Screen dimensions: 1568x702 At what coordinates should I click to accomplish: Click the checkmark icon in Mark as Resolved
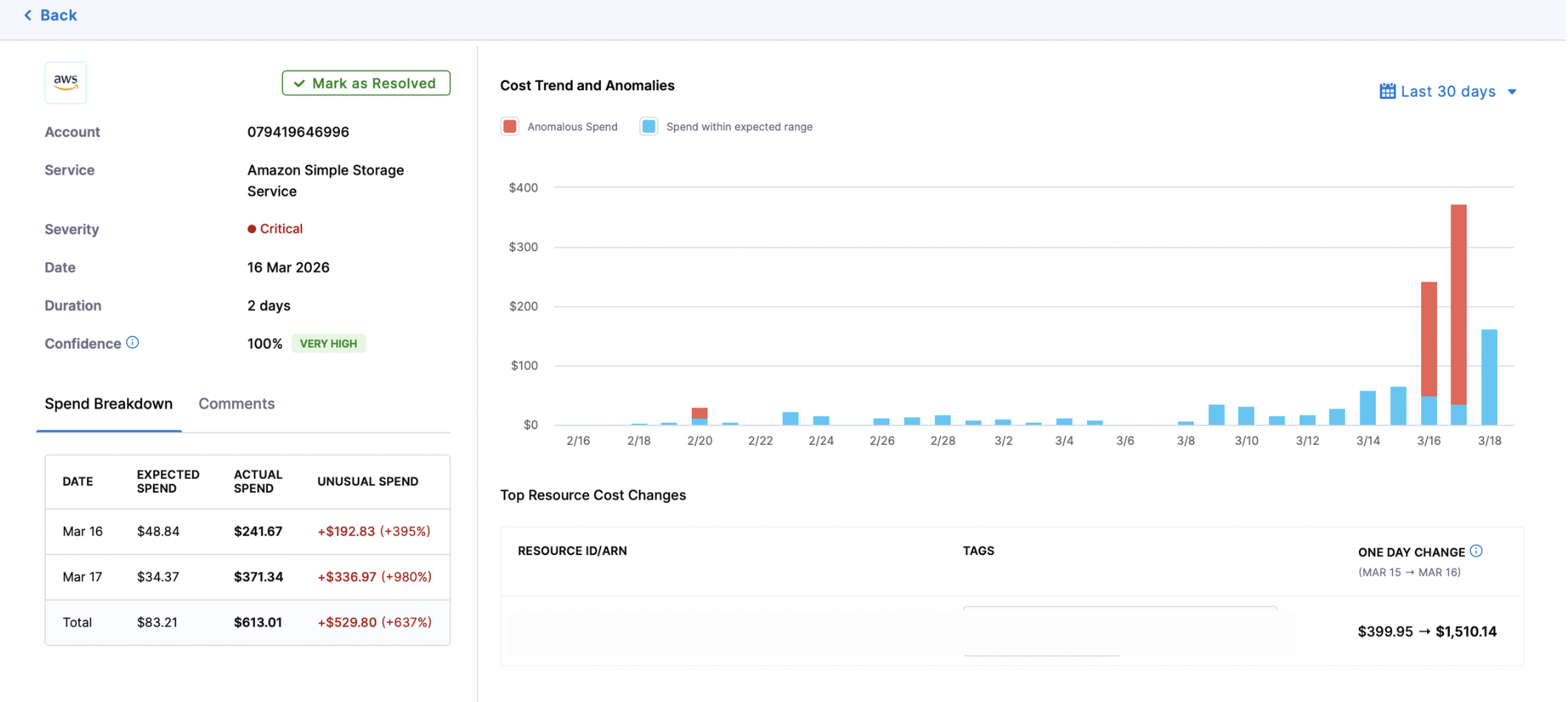pos(299,84)
